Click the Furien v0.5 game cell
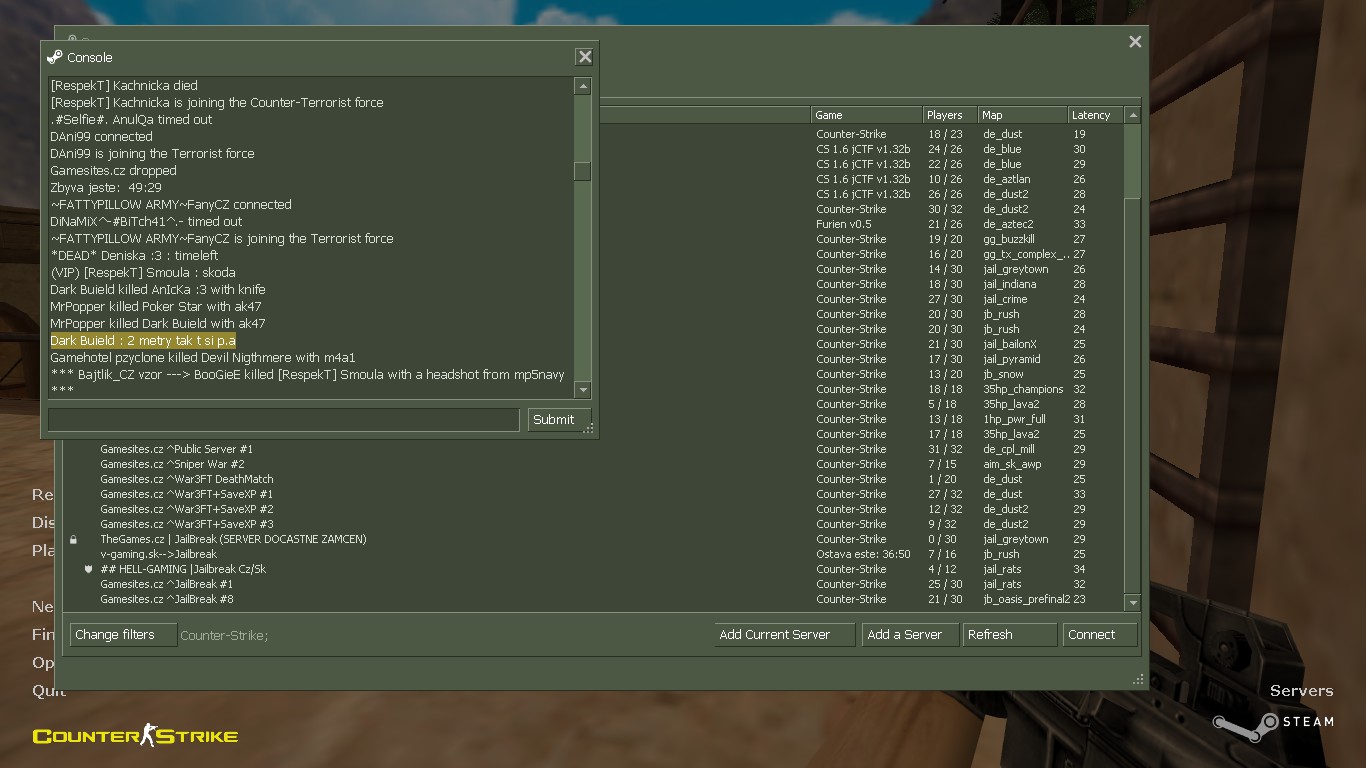The width and height of the screenshot is (1366, 768). (843, 224)
